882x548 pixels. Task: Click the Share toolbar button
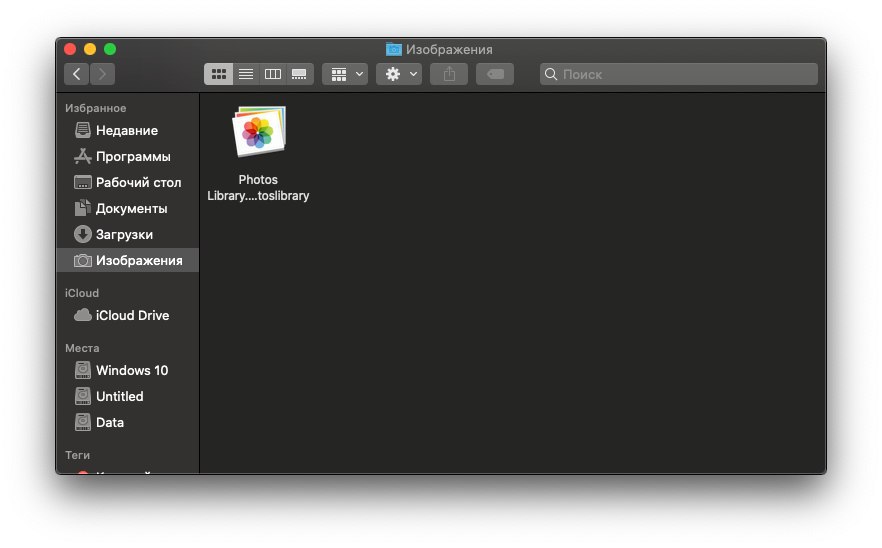tap(449, 74)
